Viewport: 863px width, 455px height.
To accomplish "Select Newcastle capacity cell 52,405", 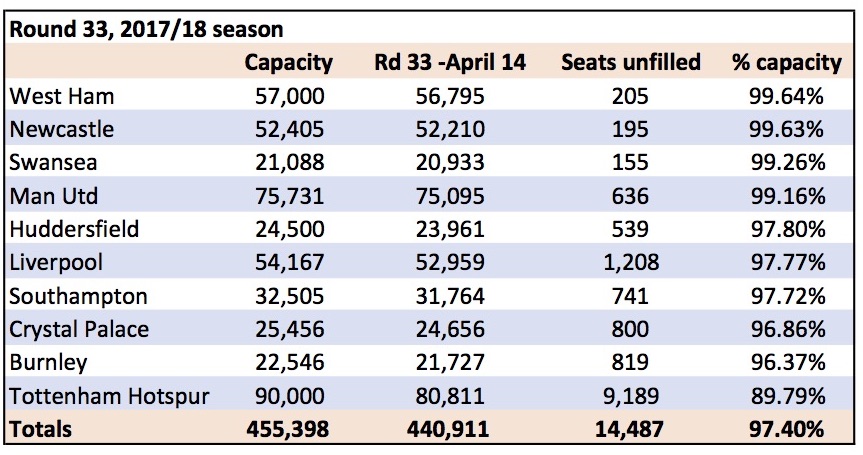I will [x=290, y=129].
